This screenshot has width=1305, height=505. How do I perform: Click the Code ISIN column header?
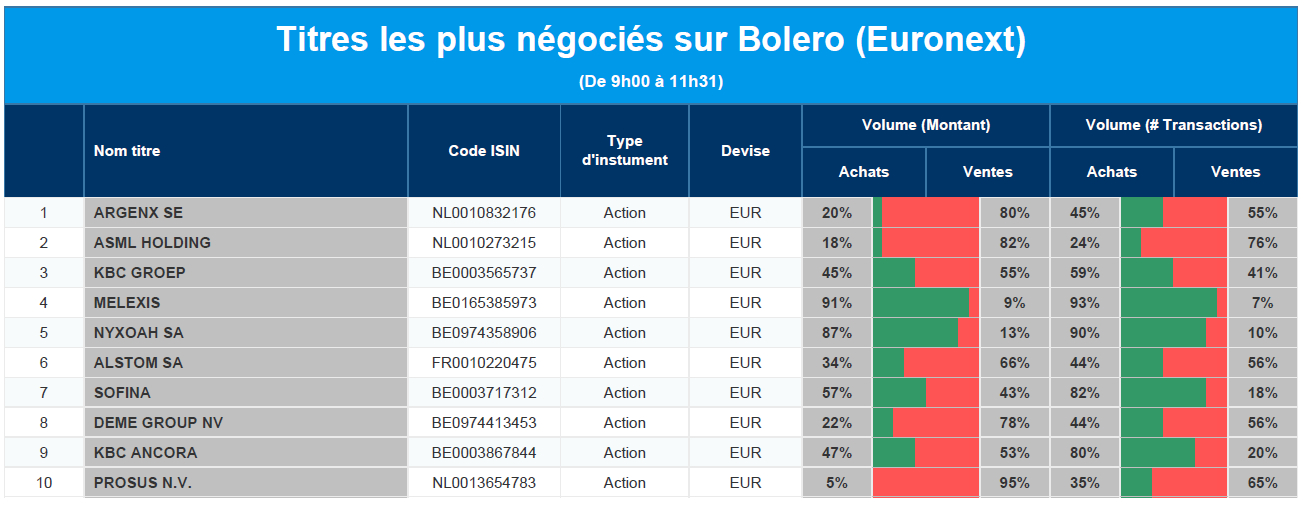484,151
